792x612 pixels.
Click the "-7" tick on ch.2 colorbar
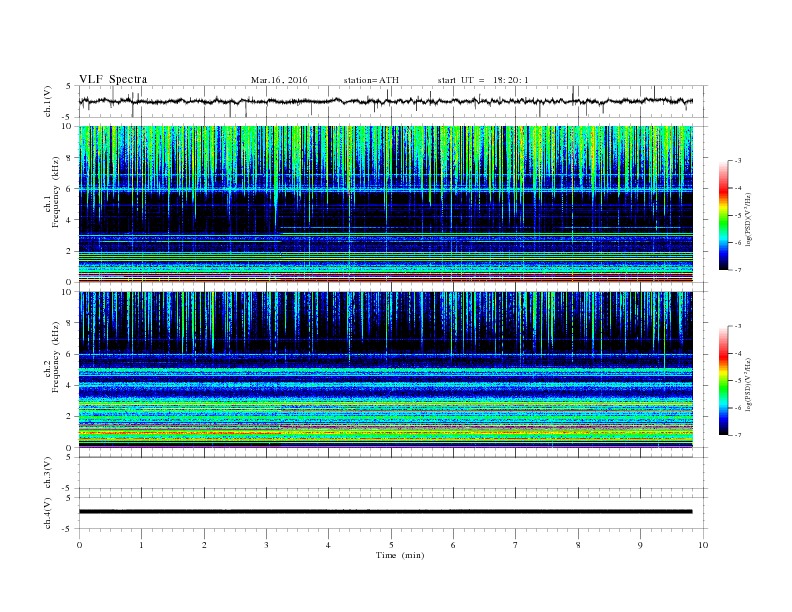point(737,435)
